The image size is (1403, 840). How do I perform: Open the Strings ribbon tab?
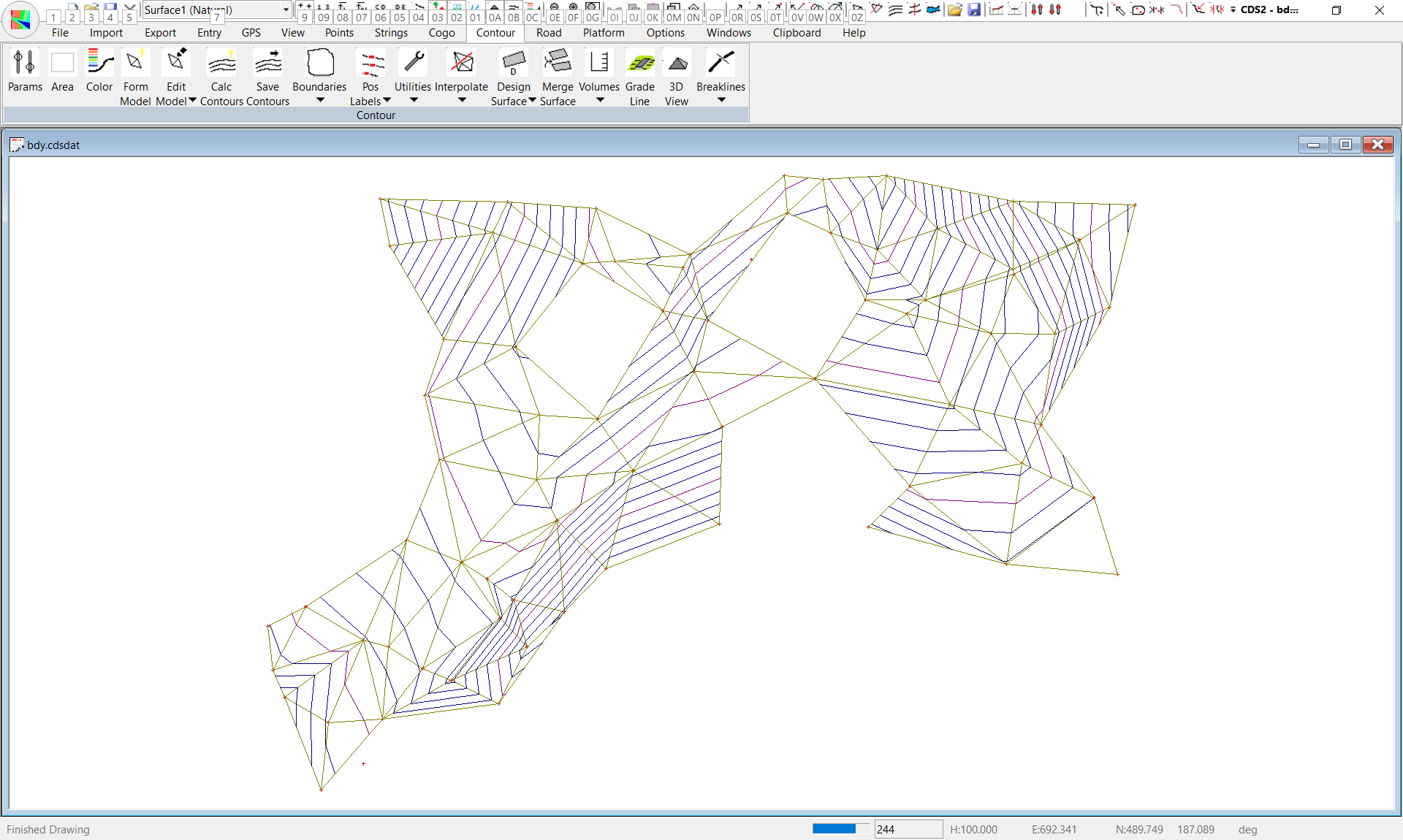pyautogui.click(x=391, y=33)
